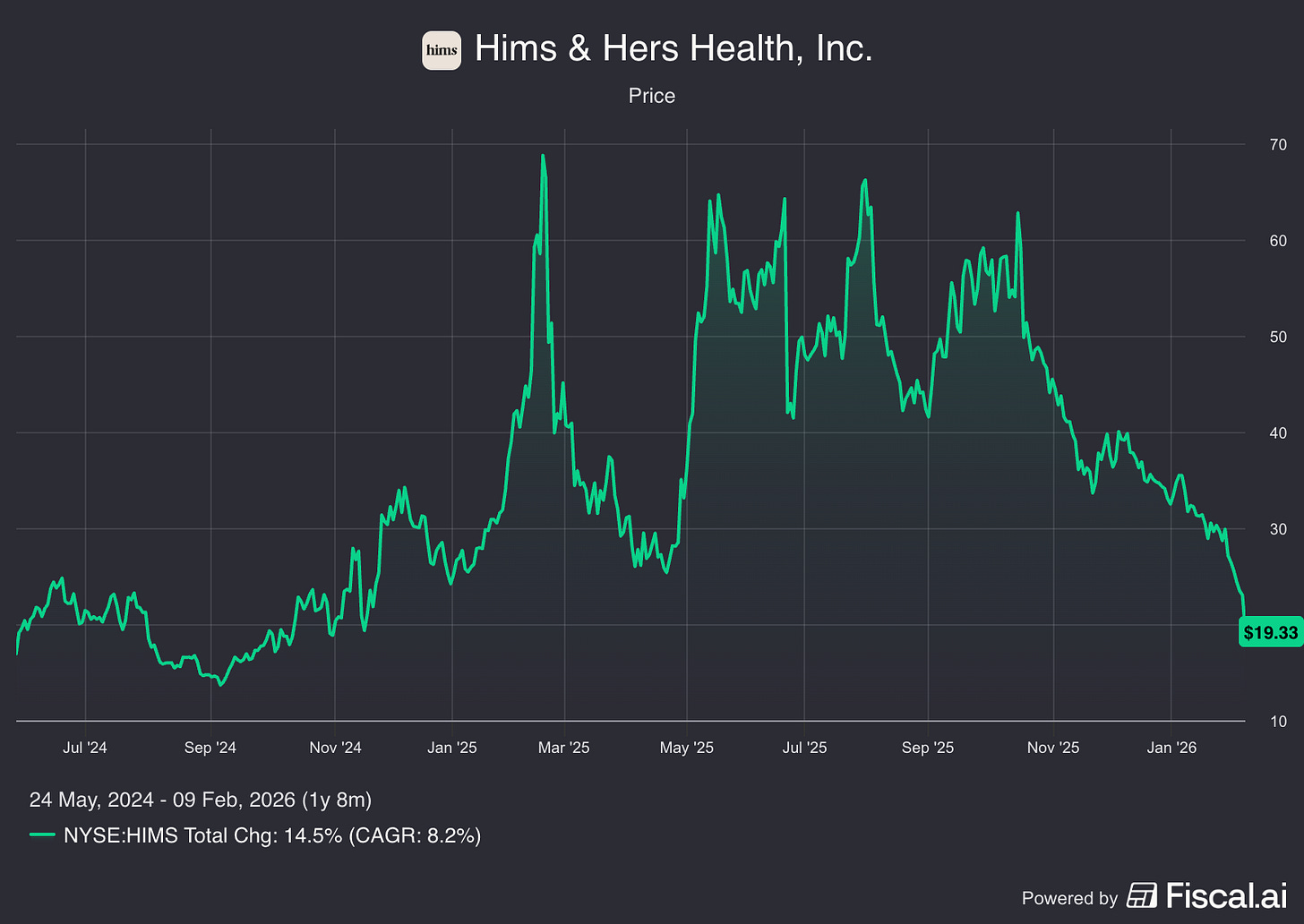Click the 'Sep '24' x-axis label
Screen dimensions: 1304x924
tap(210, 748)
